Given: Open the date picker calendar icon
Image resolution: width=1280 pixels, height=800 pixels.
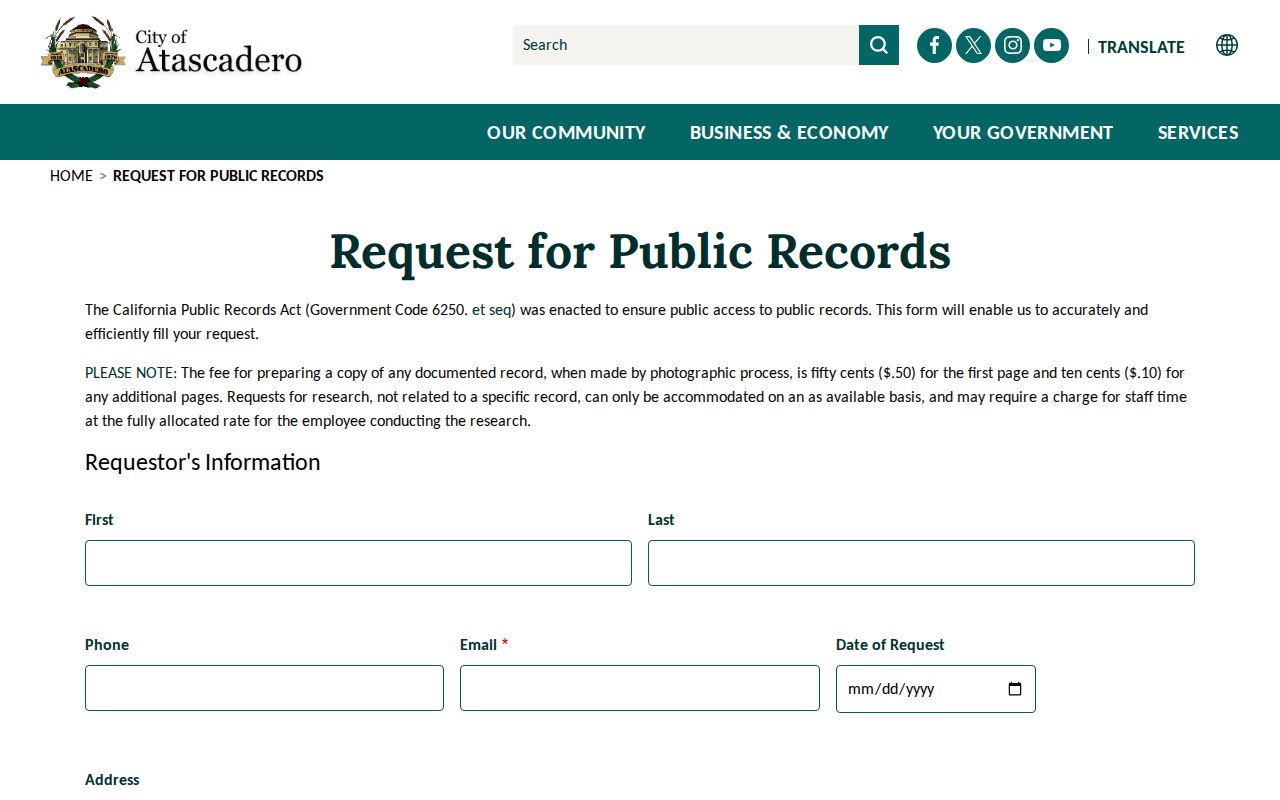Looking at the screenshot, I should point(1015,689).
